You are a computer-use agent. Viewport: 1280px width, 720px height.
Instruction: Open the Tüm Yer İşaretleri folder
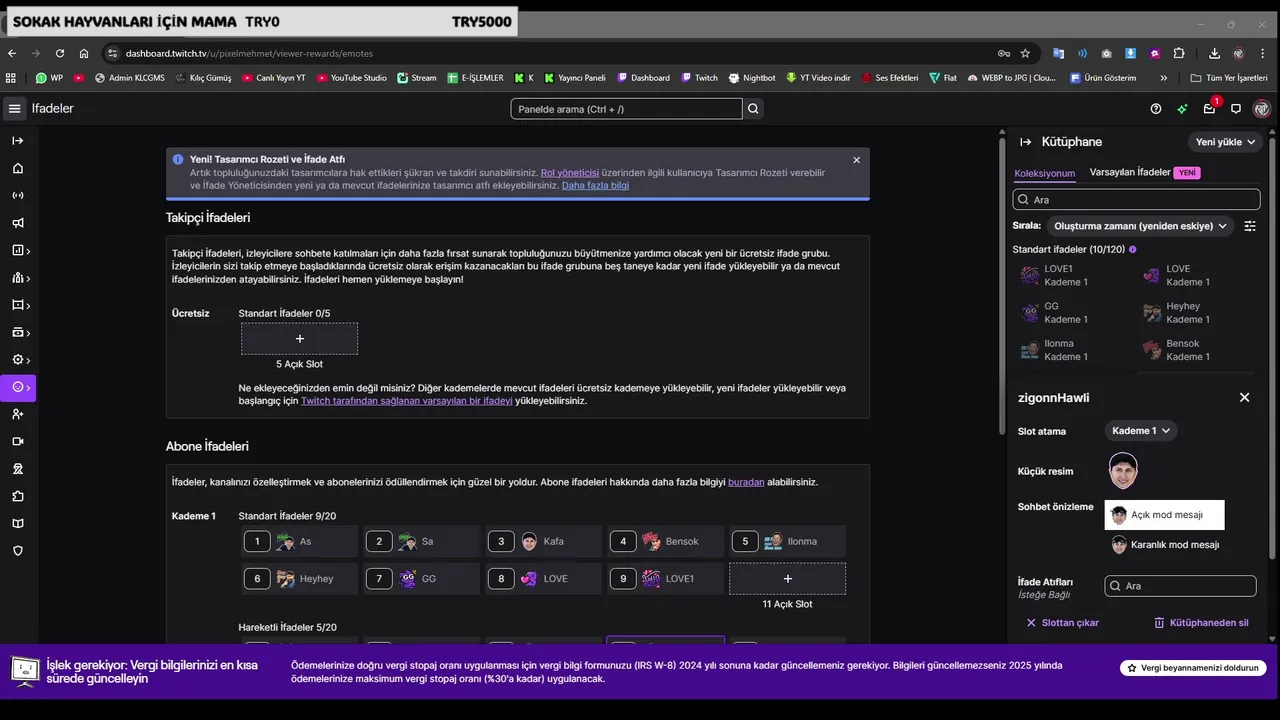(x=1229, y=77)
